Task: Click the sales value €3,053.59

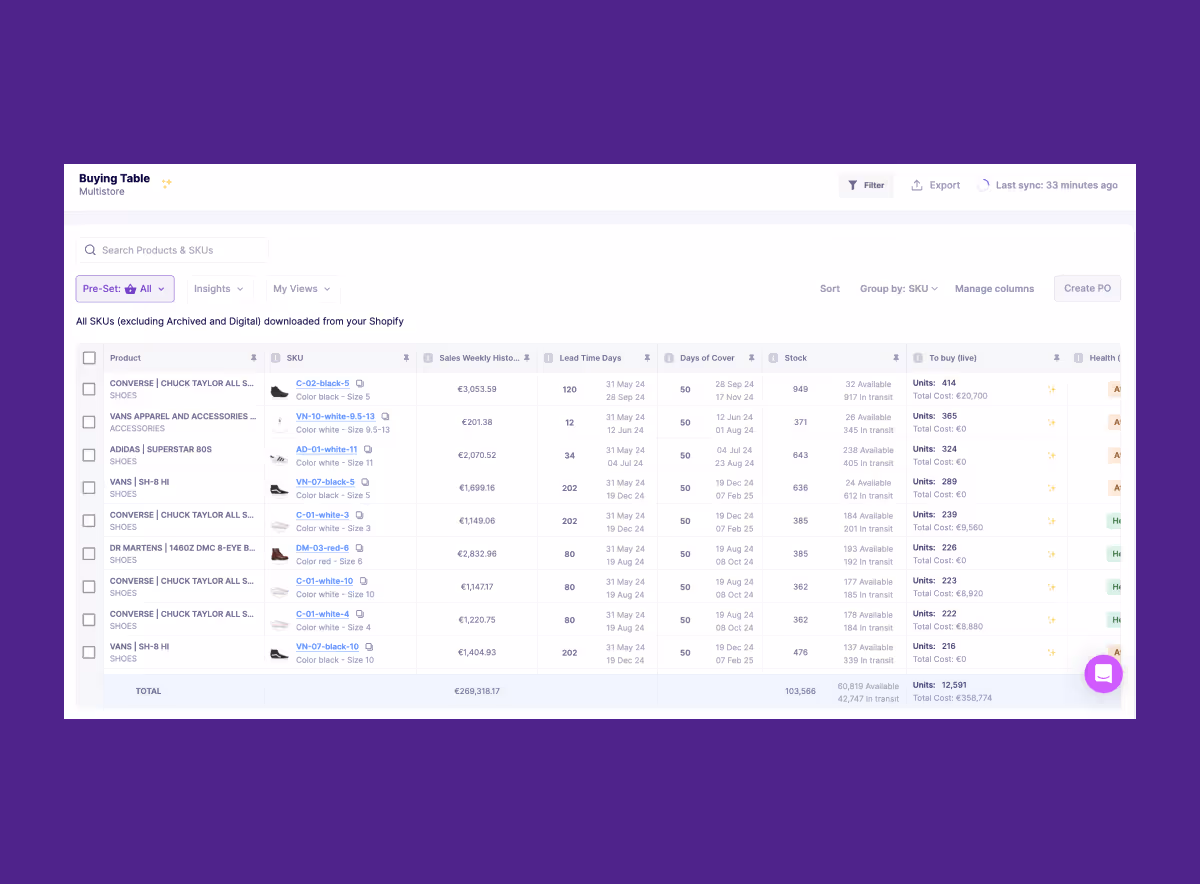Action: tap(477, 389)
